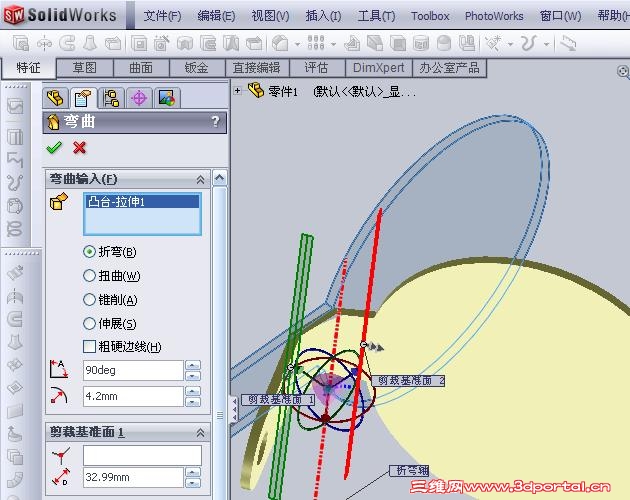Open the Curves dropdown arrow
The width and height of the screenshot is (630, 500).
point(546,44)
